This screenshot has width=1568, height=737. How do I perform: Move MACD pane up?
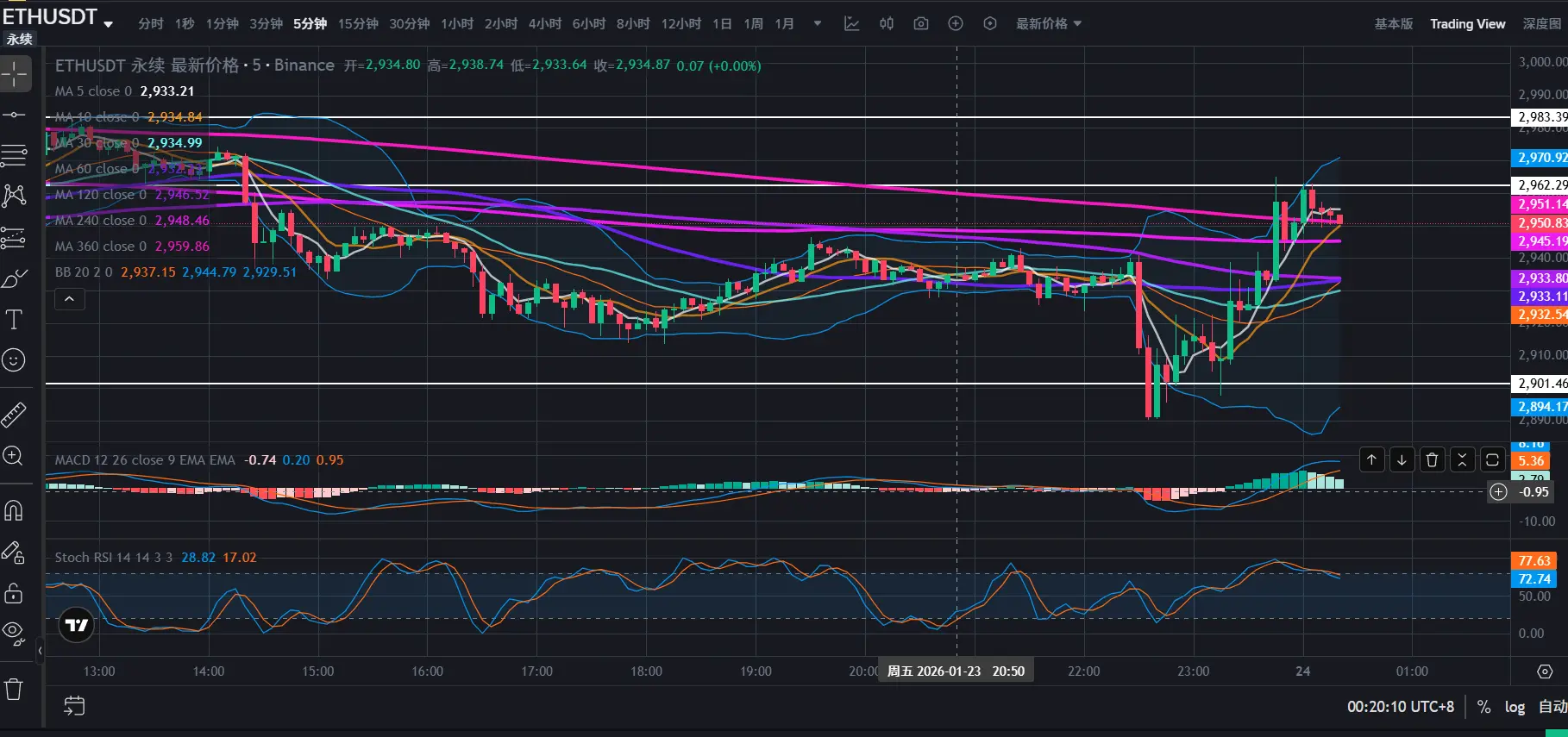1371,460
